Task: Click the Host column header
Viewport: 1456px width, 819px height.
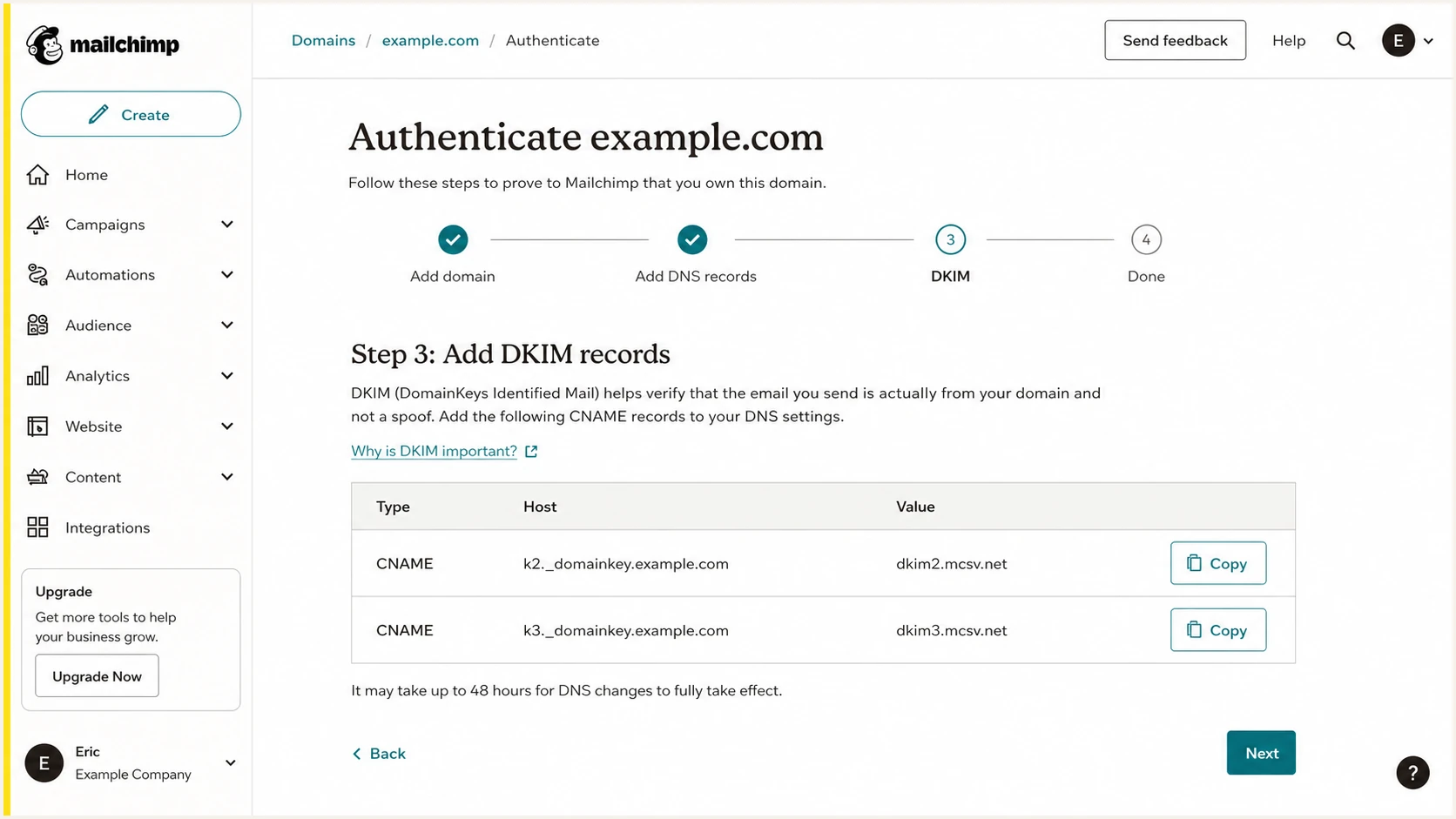Action: 540,507
